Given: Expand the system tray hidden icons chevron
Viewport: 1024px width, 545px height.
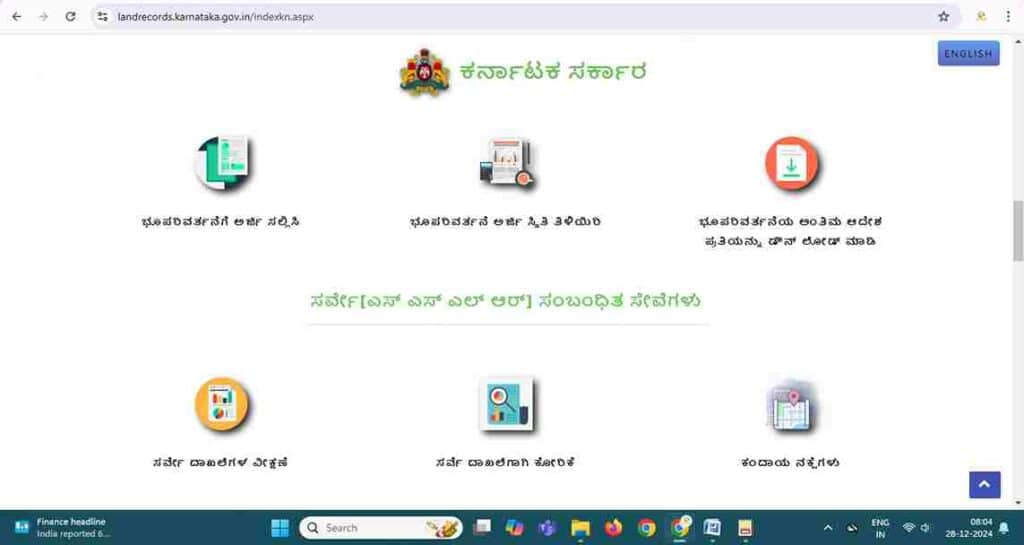Looking at the screenshot, I should 827,527.
